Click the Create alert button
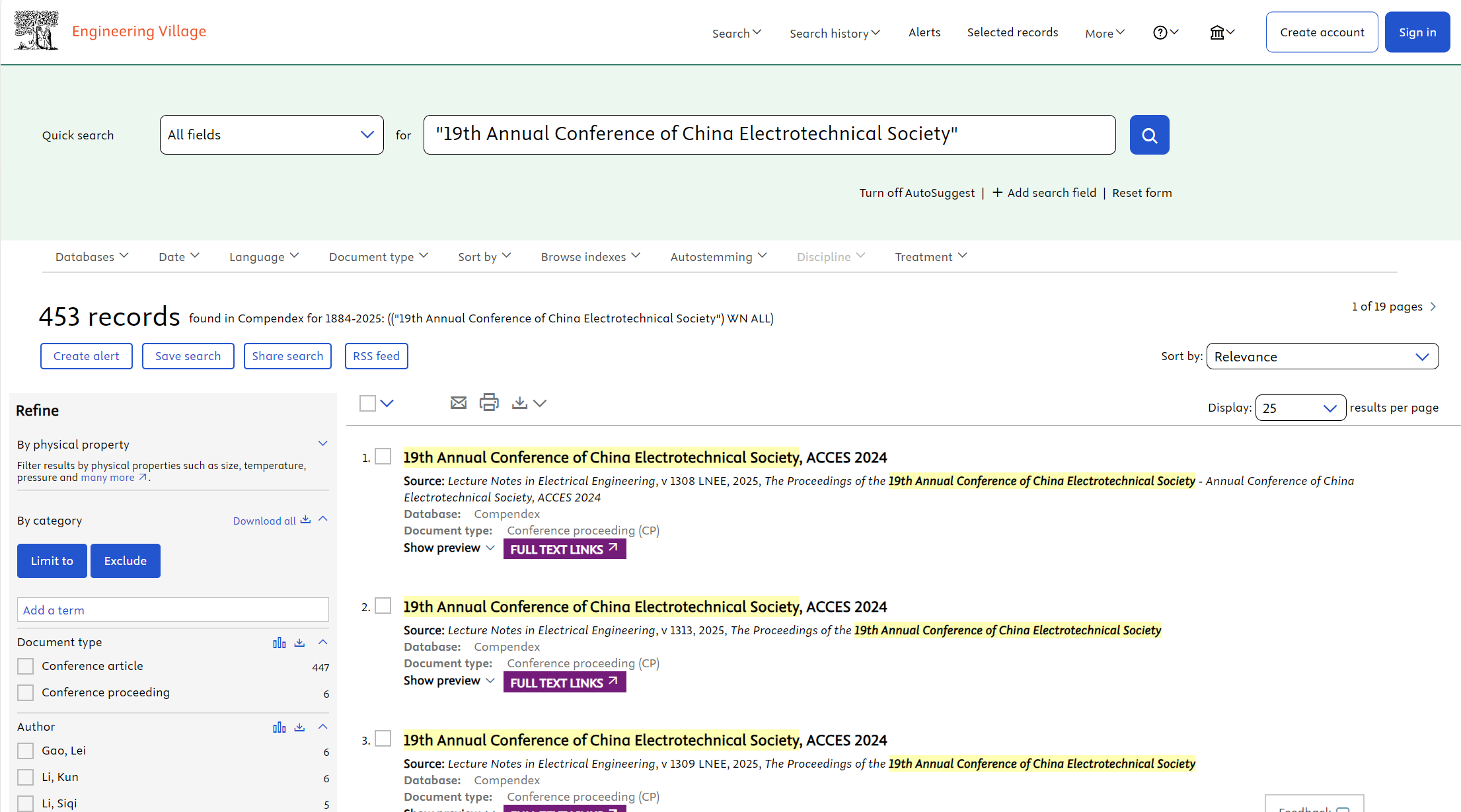Viewport: 1461px width, 812px height. coord(86,356)
